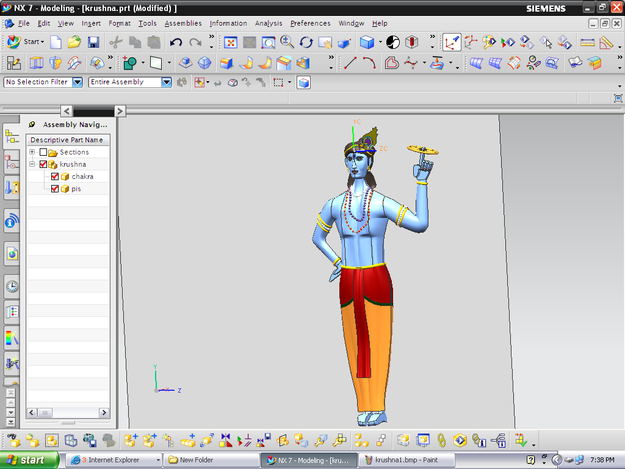Click the Redo arrow icon
Screen dimensions: 625x469
click(x=195, y=42)
